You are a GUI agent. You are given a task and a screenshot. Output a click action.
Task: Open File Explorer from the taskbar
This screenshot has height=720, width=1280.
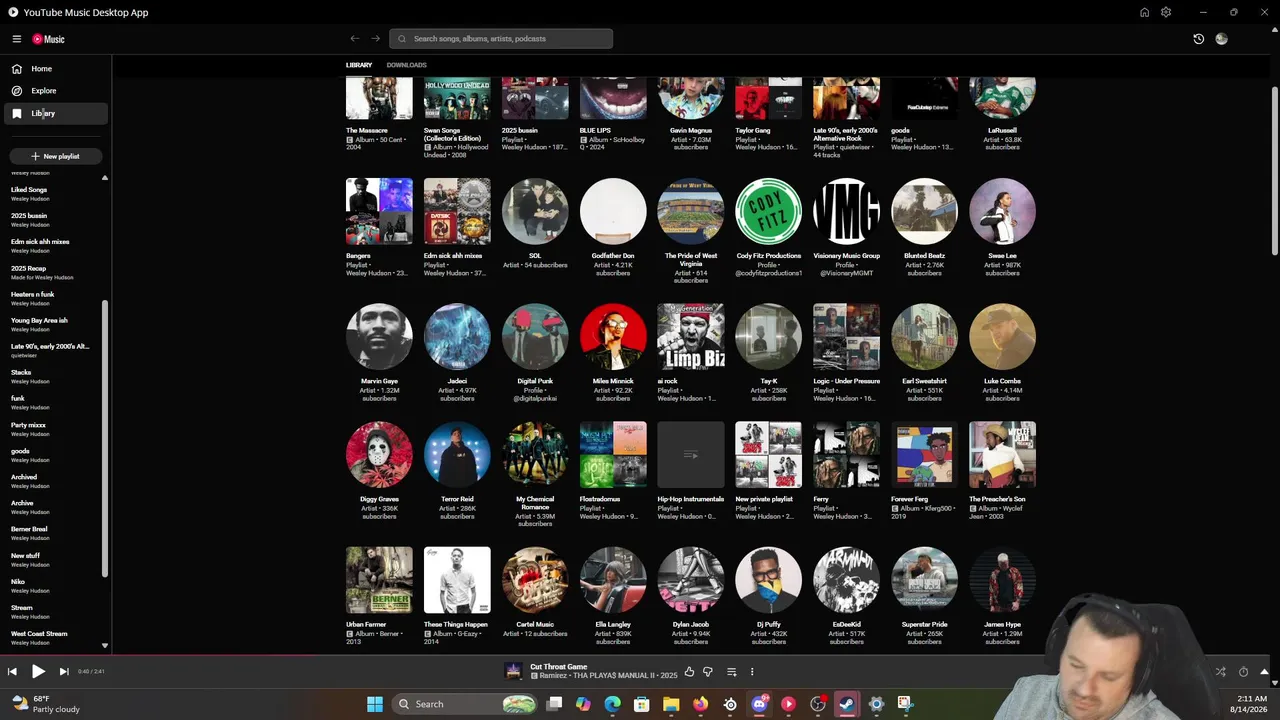tap(671, 704)
